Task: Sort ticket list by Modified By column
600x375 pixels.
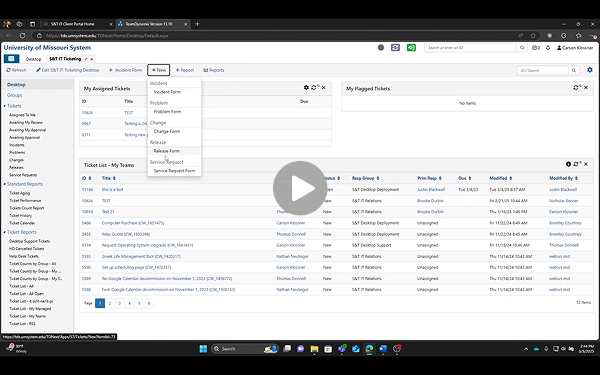Action: click(563, 178)
